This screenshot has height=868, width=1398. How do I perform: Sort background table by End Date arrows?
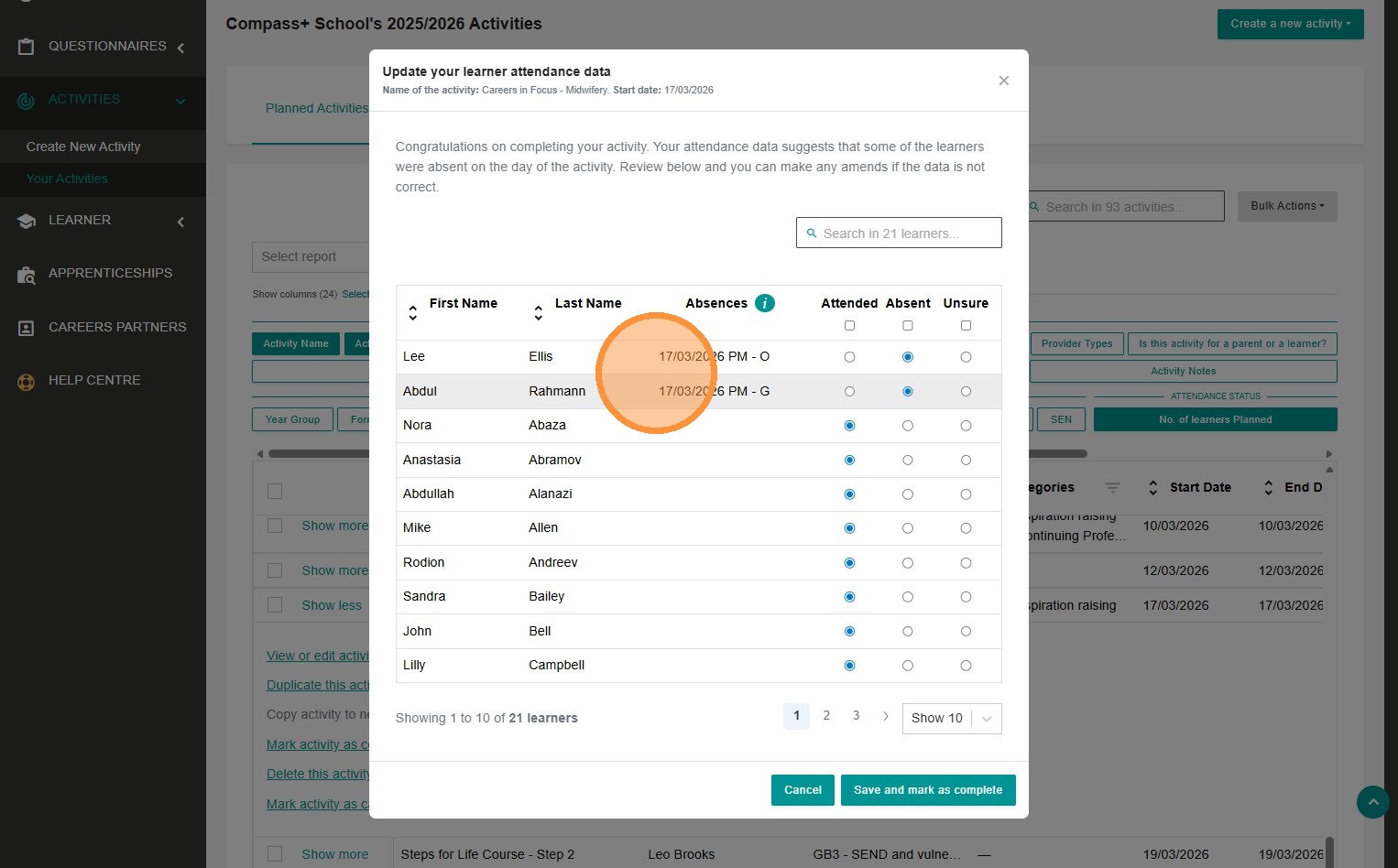pos(1269,488)
